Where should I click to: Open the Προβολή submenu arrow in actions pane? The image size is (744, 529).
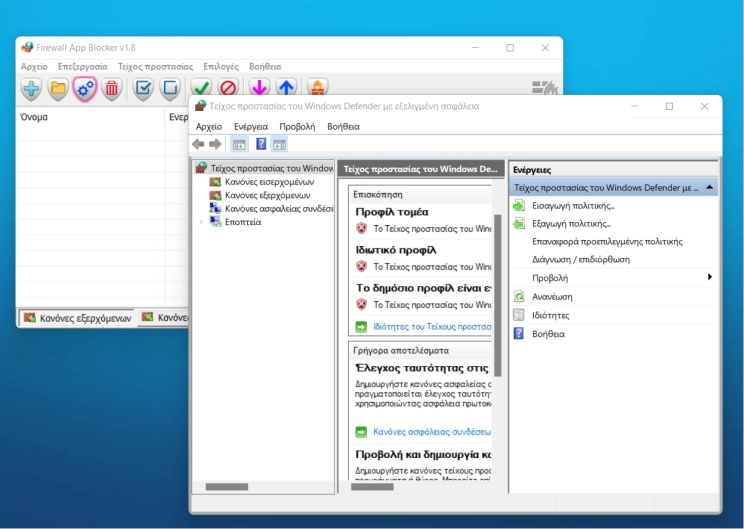pos(710,277)
